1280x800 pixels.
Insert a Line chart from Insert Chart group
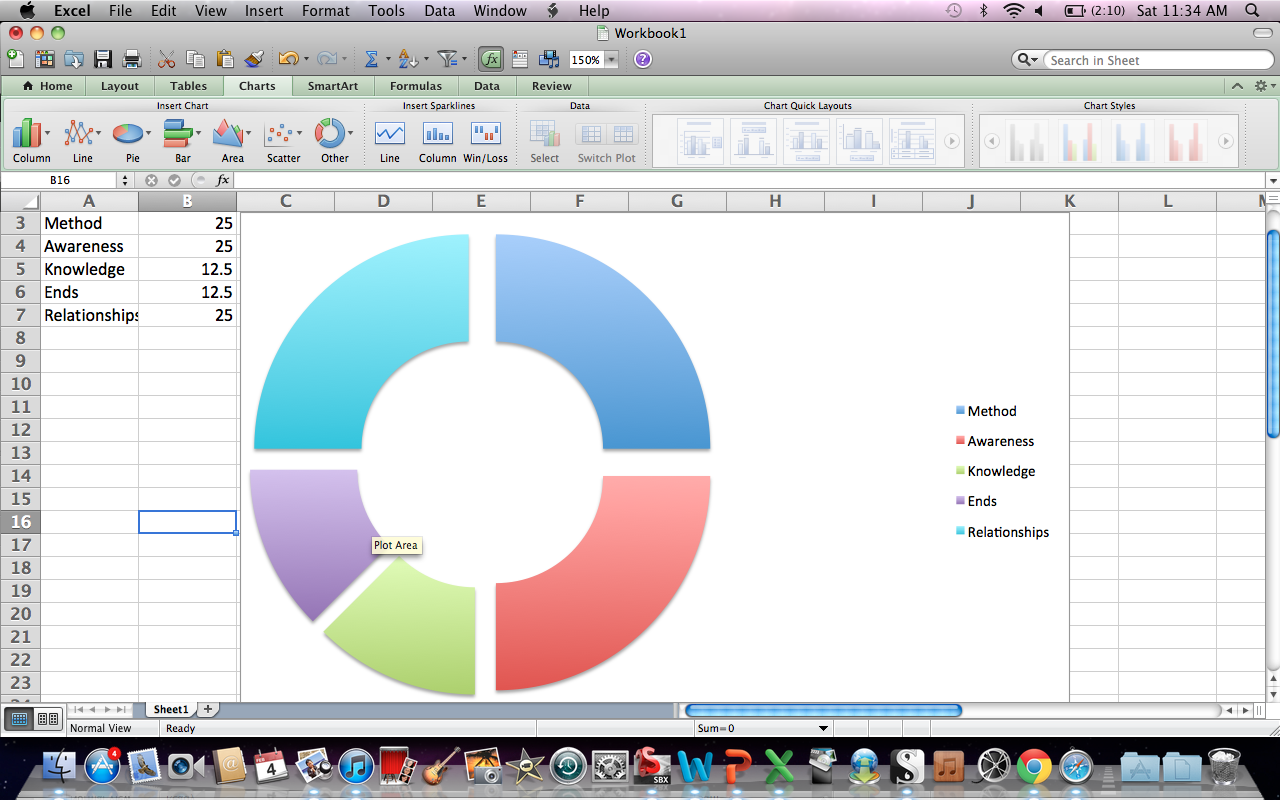pyautogui.click(x=82, y=141)
